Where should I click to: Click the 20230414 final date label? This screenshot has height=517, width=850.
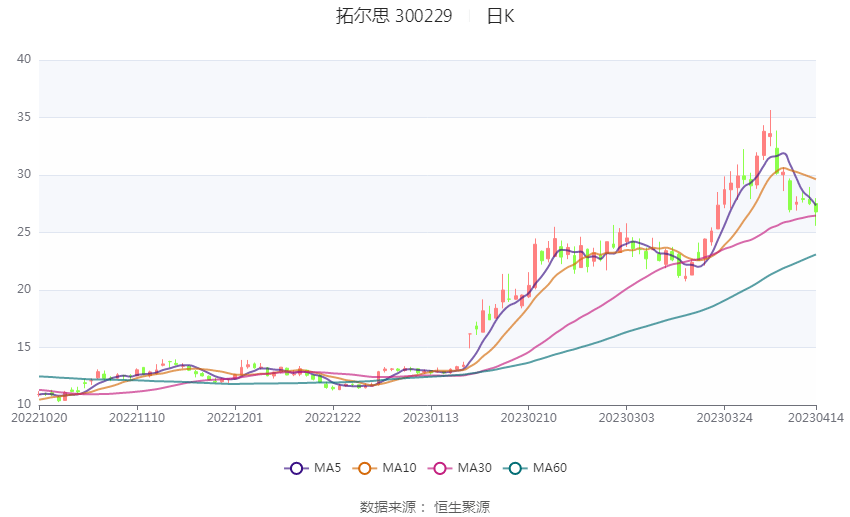(x=816, y=418)
